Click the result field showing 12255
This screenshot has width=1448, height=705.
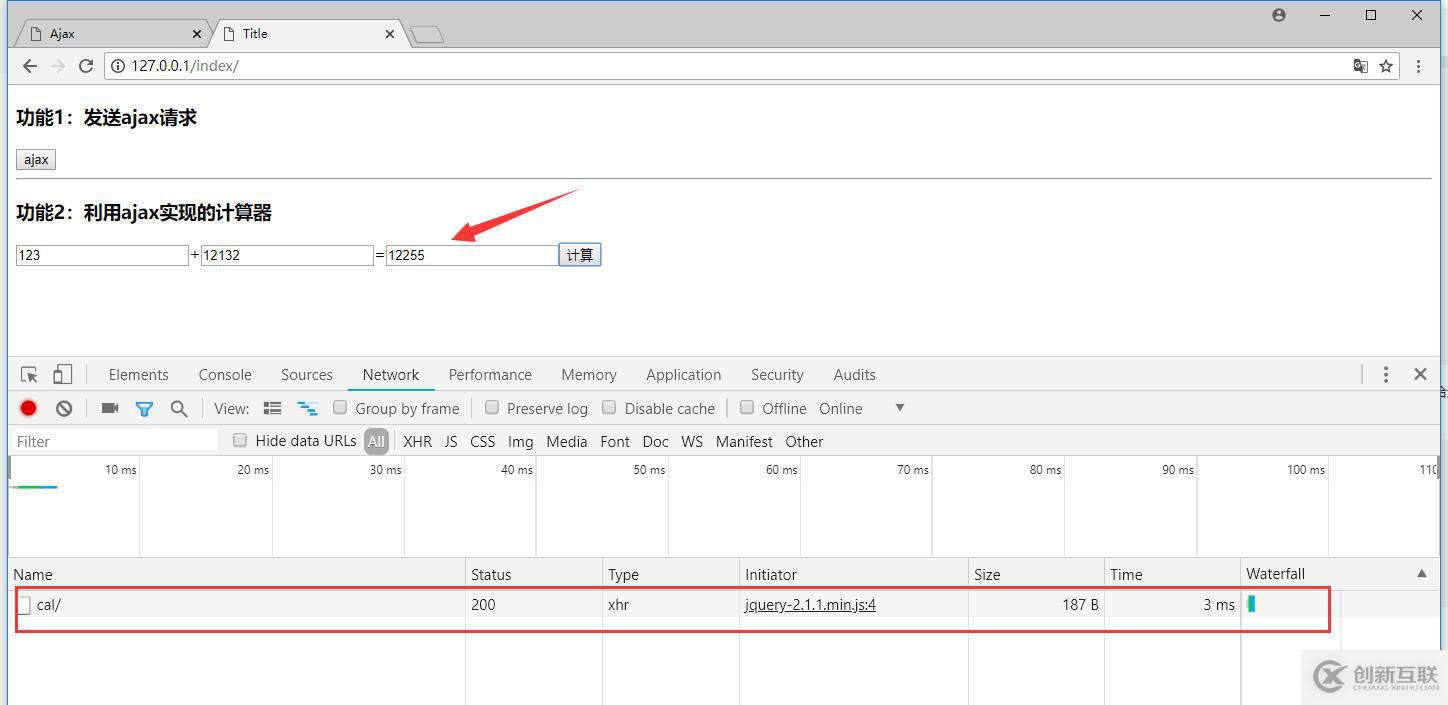(x=472, y=255)
